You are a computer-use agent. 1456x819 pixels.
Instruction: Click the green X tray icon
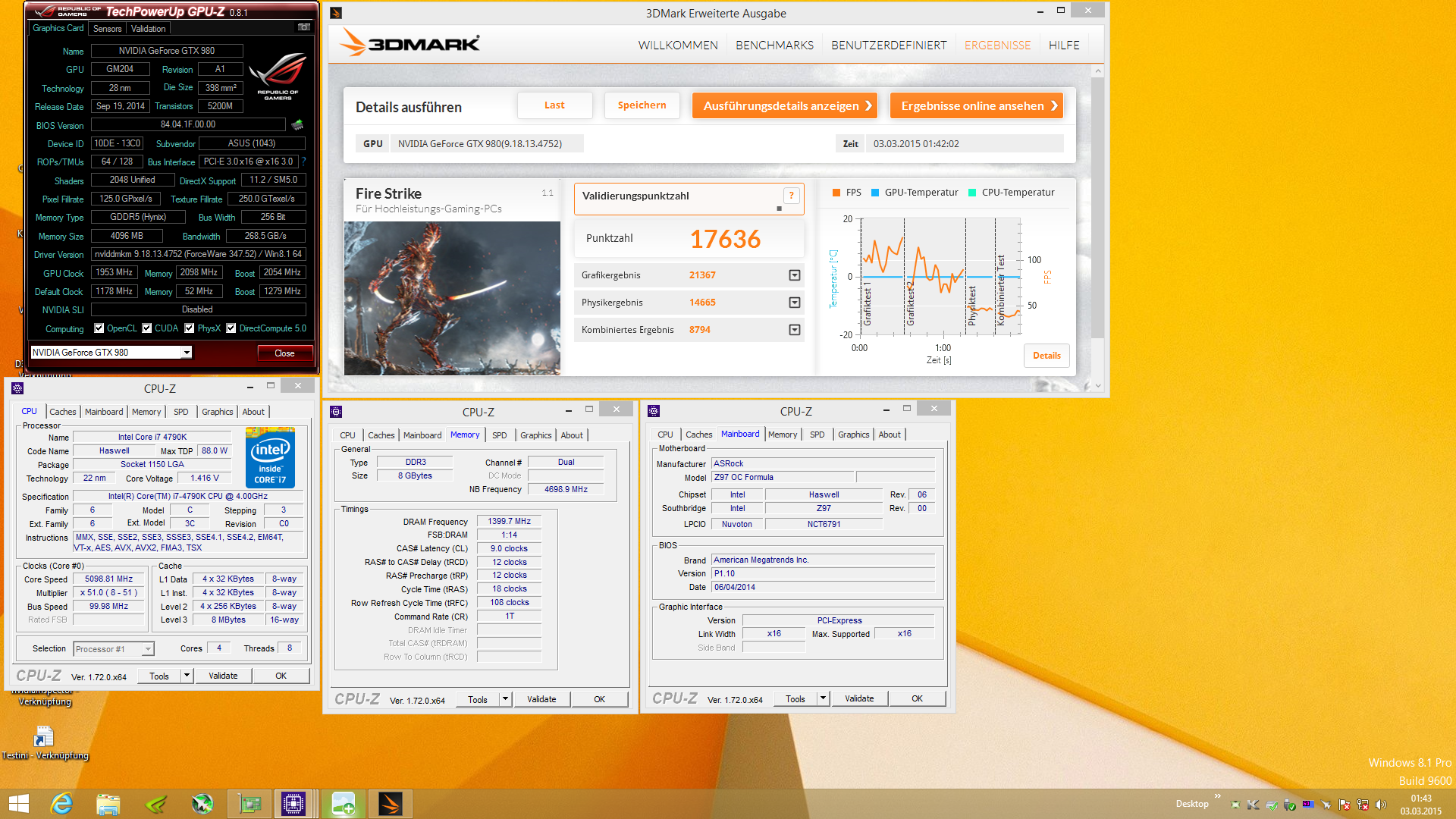[1236, 805]
